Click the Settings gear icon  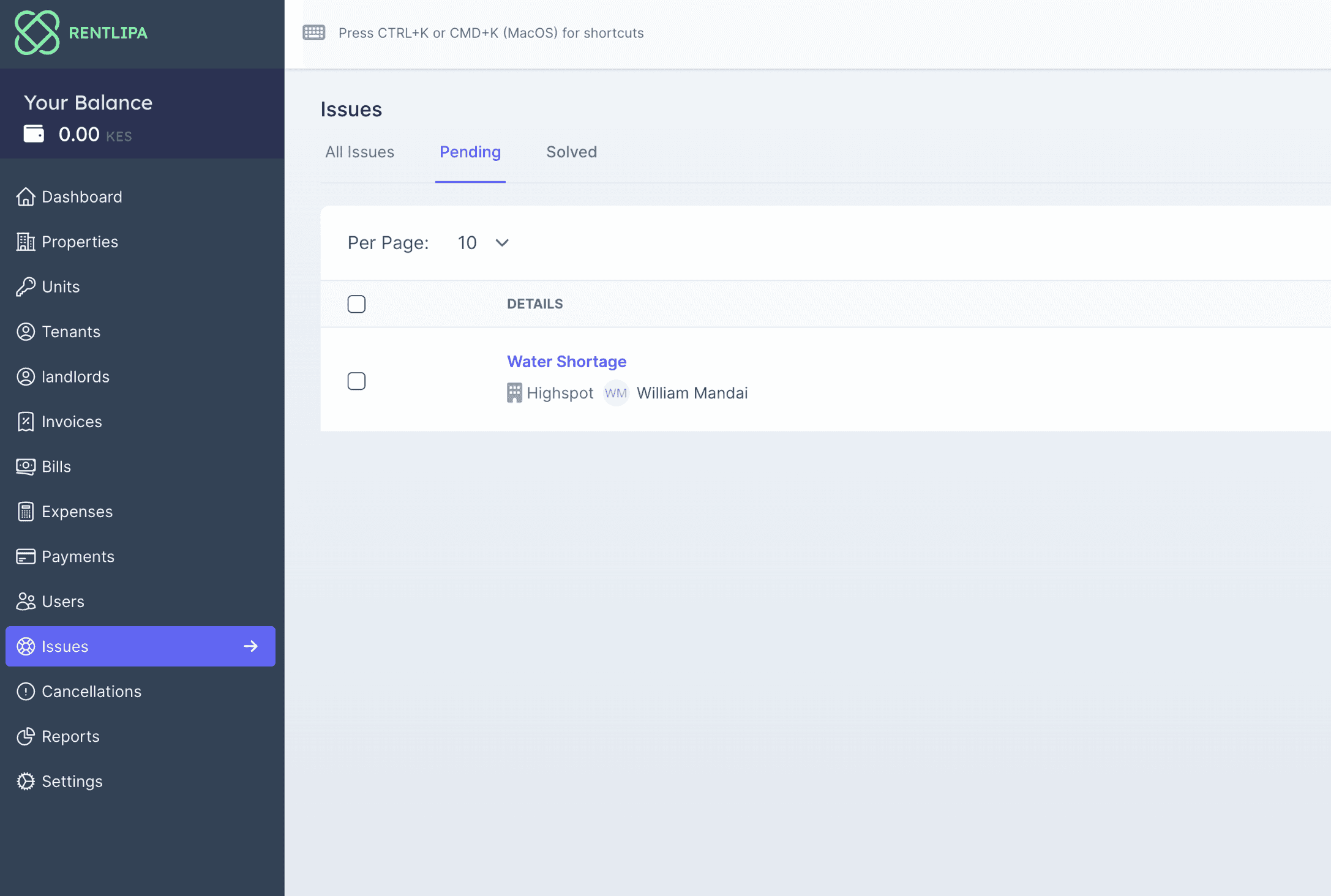point(26,782)
